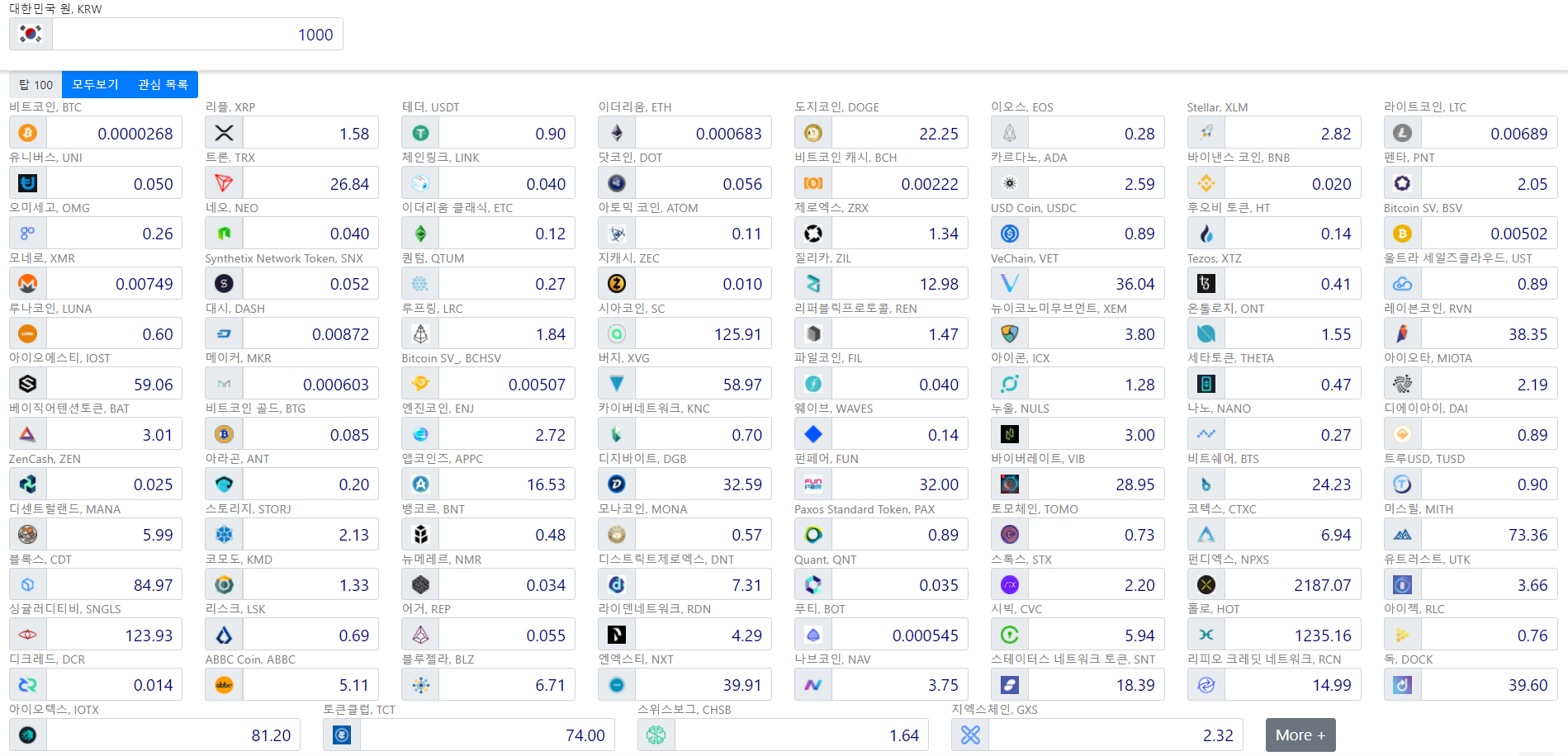
Task: Click the Storj STORJ icon
Action: coord(224,535)
